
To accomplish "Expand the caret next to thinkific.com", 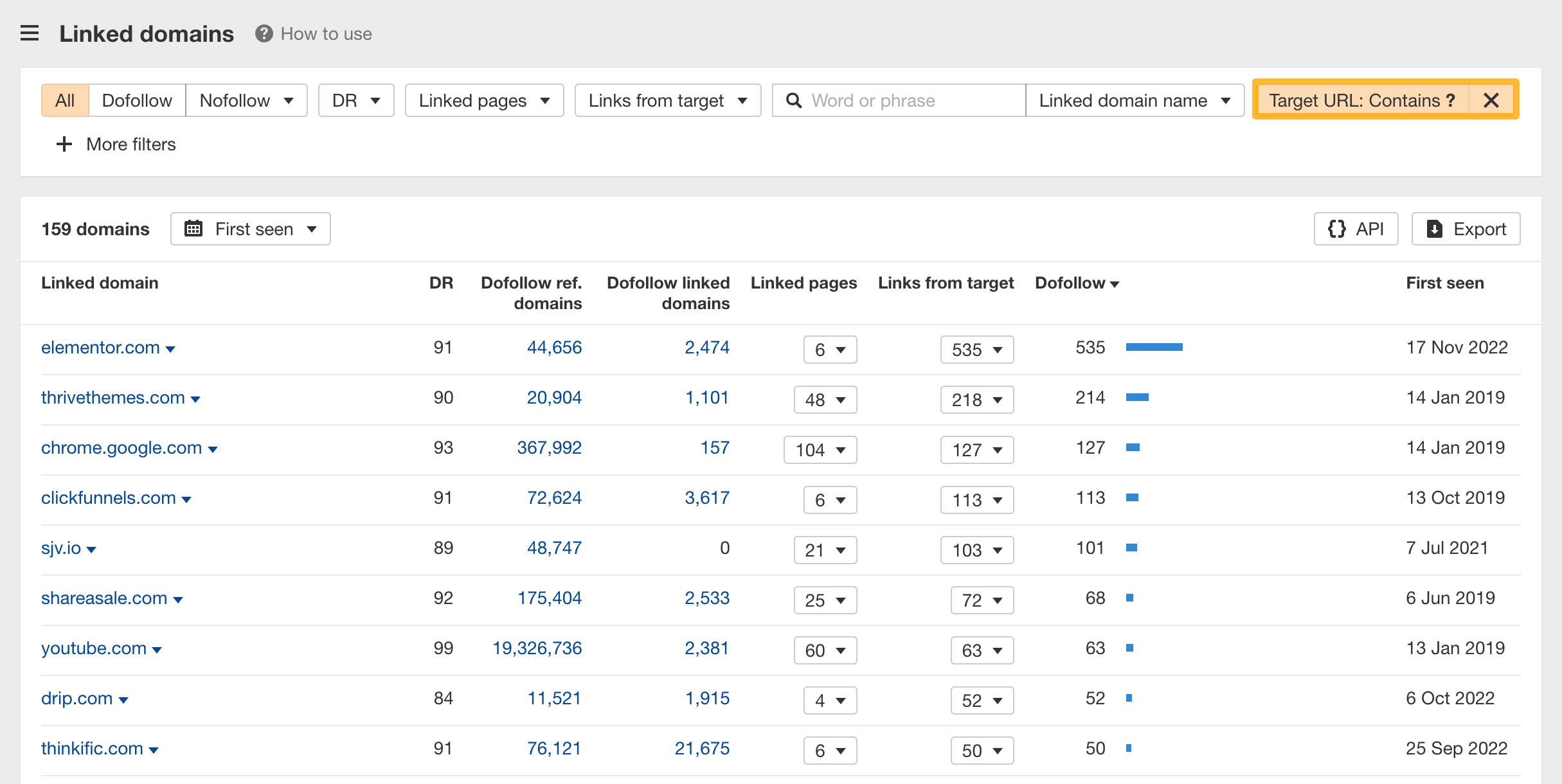I will [154, 750].
